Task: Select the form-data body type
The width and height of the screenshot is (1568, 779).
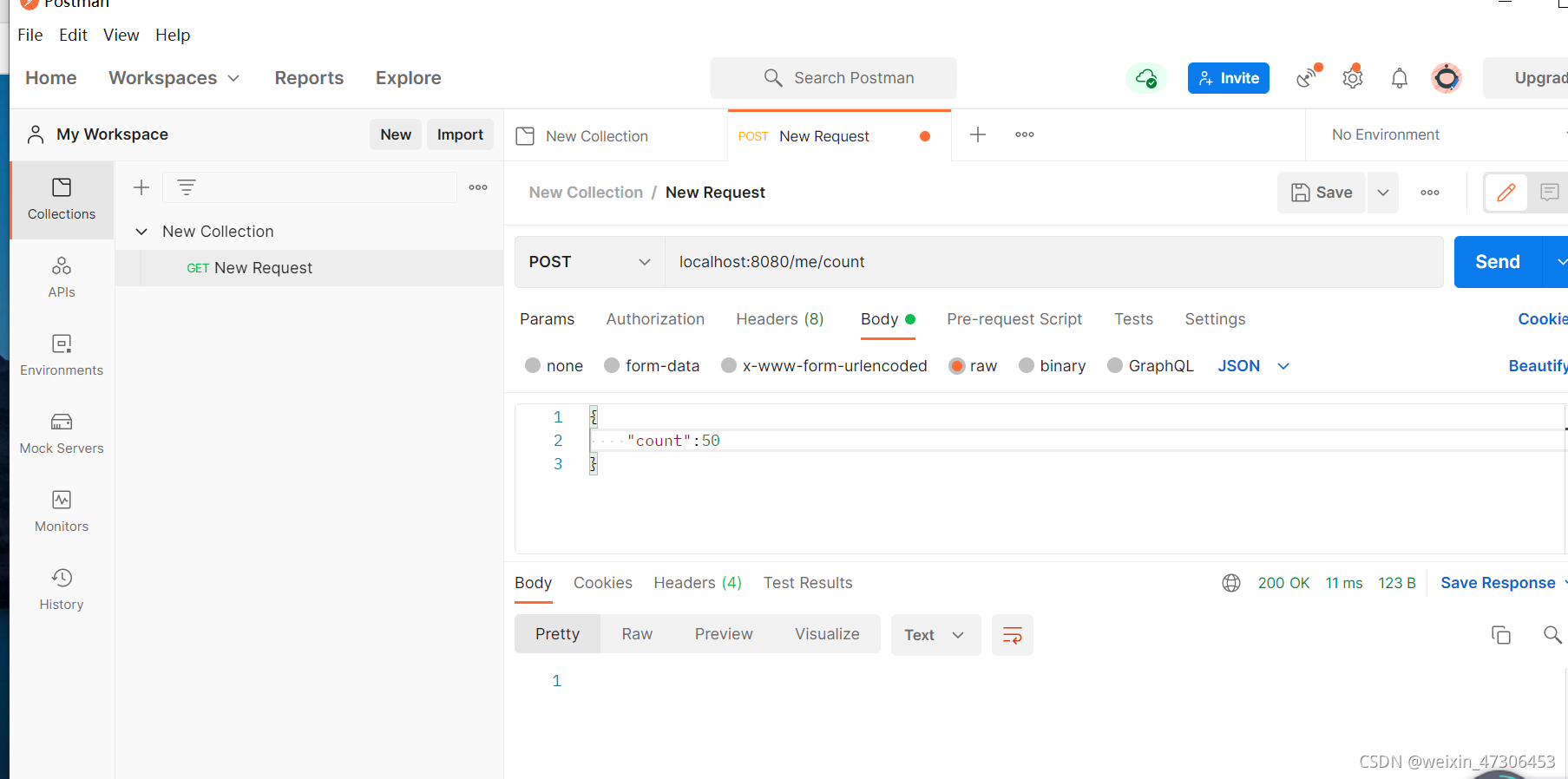Action: [x=612, y=366]
